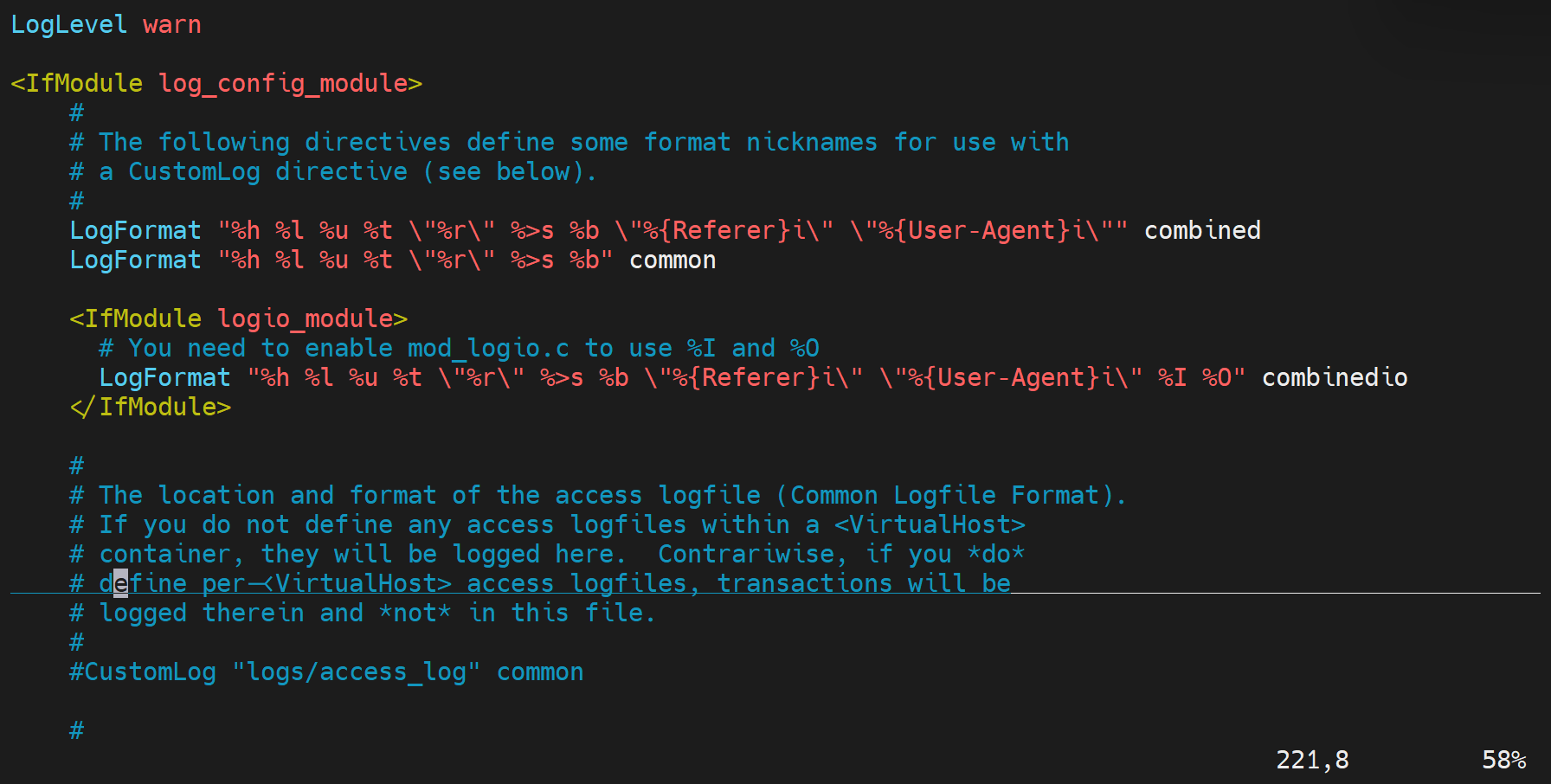Viewport: 1551px width, 784px height.
Task: Click 'mod_logio.c' in the comment
Action: (488, 349)
